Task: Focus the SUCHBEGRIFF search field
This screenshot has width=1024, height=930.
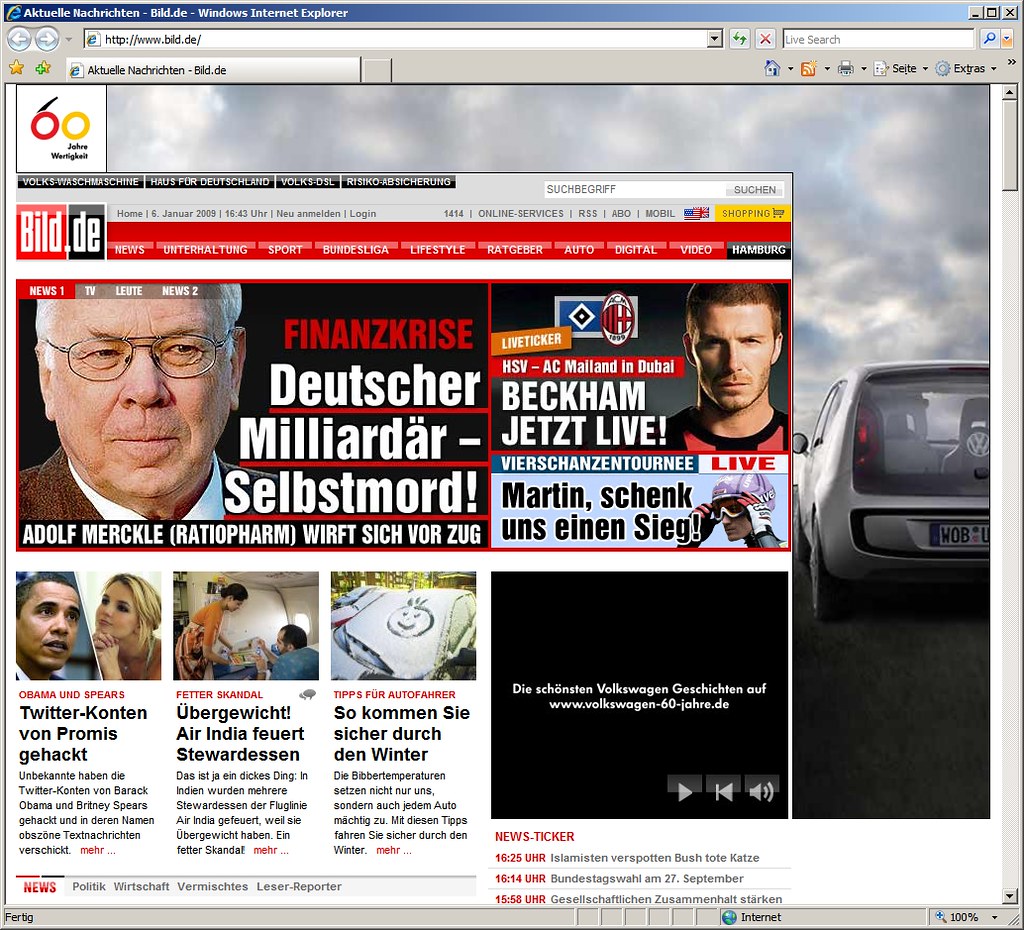Action: coord(634,189)
